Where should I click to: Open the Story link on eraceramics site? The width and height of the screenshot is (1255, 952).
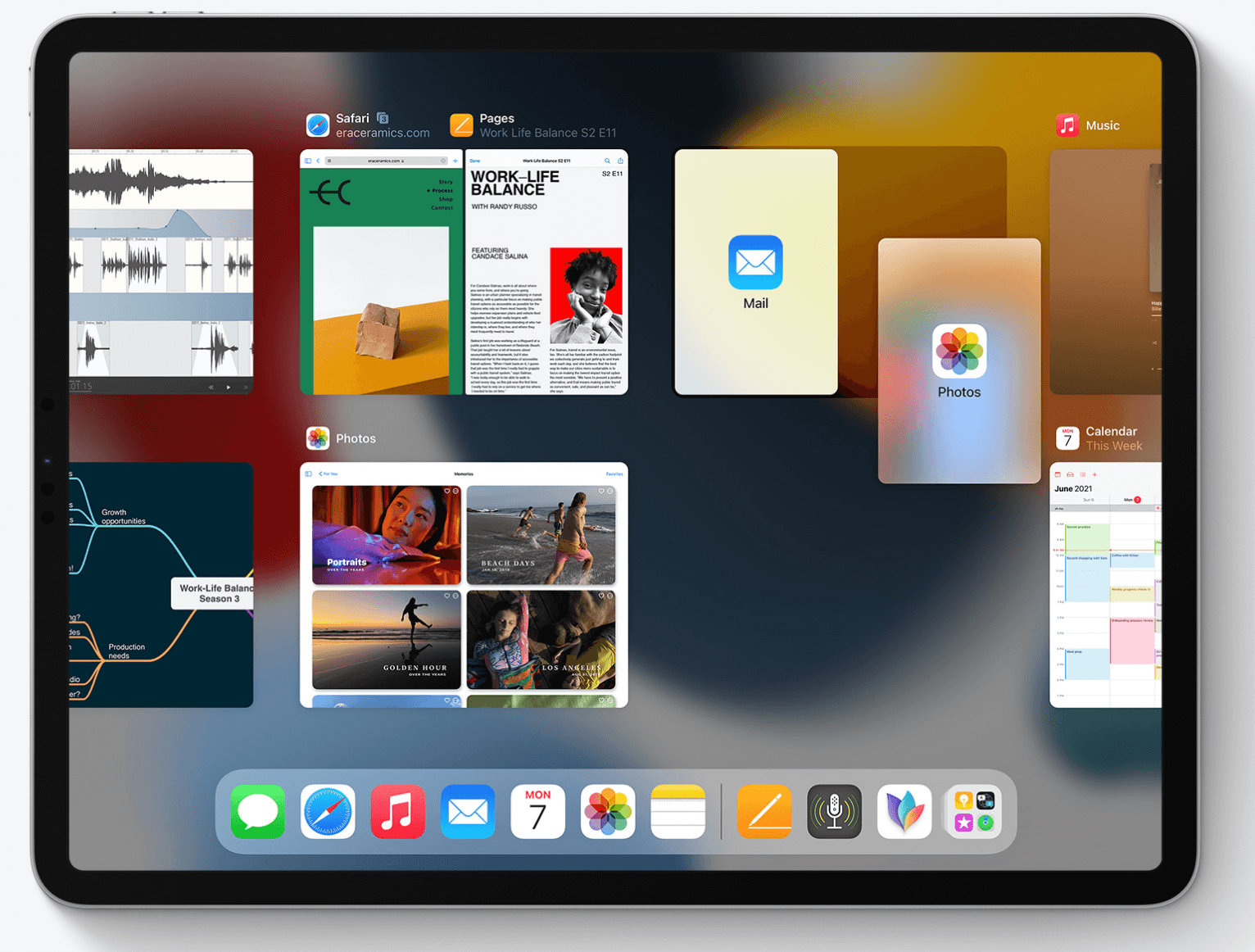click(446, 182)
